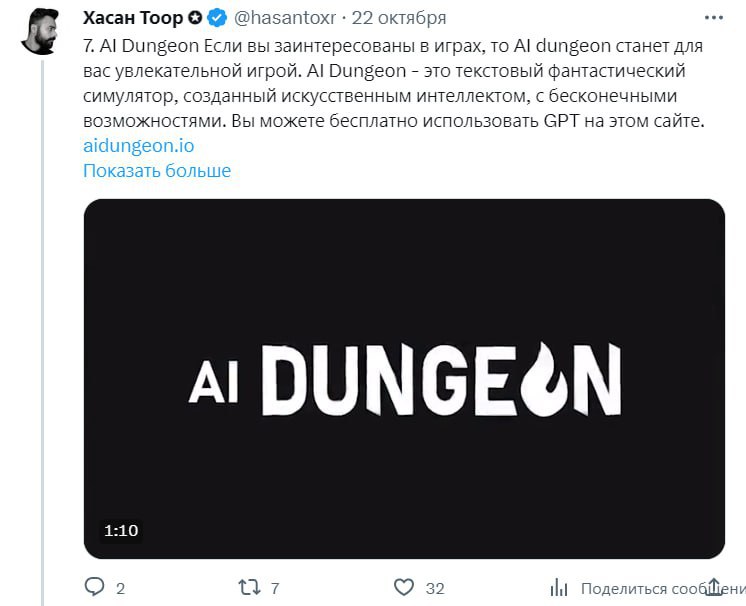The image size is (746, 606).
Task: Click the dark badge icon beside Хасан Тоор
Action: pos(195,18)
